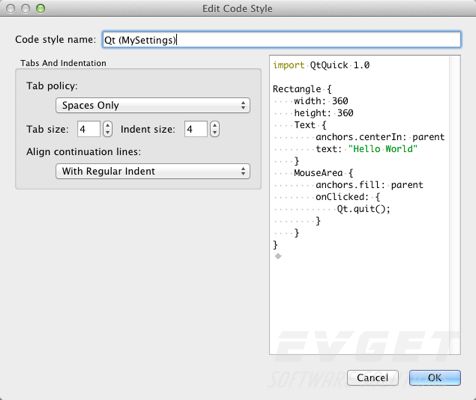Click the 'Tab policy:' label
The width and height of the screenshot is (476, 400).
coord(52,86)
